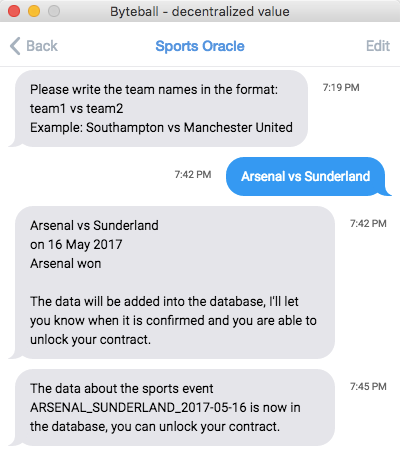Close the Byteball window with red button
Screen dimensions: 400x451
coord(14,11)
